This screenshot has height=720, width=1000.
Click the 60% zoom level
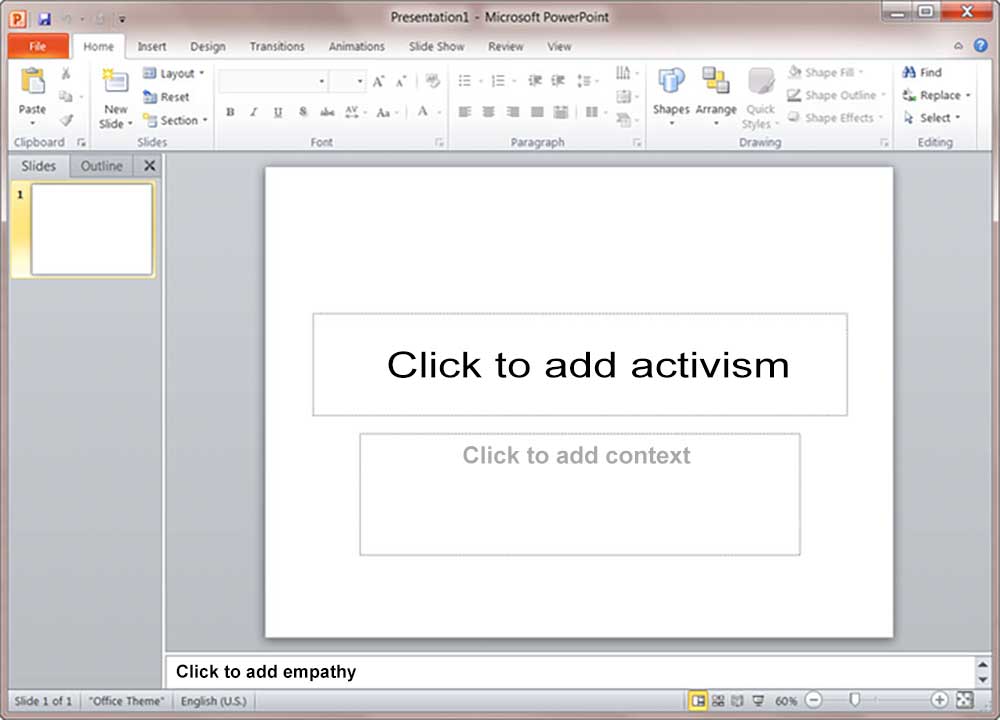786,701
